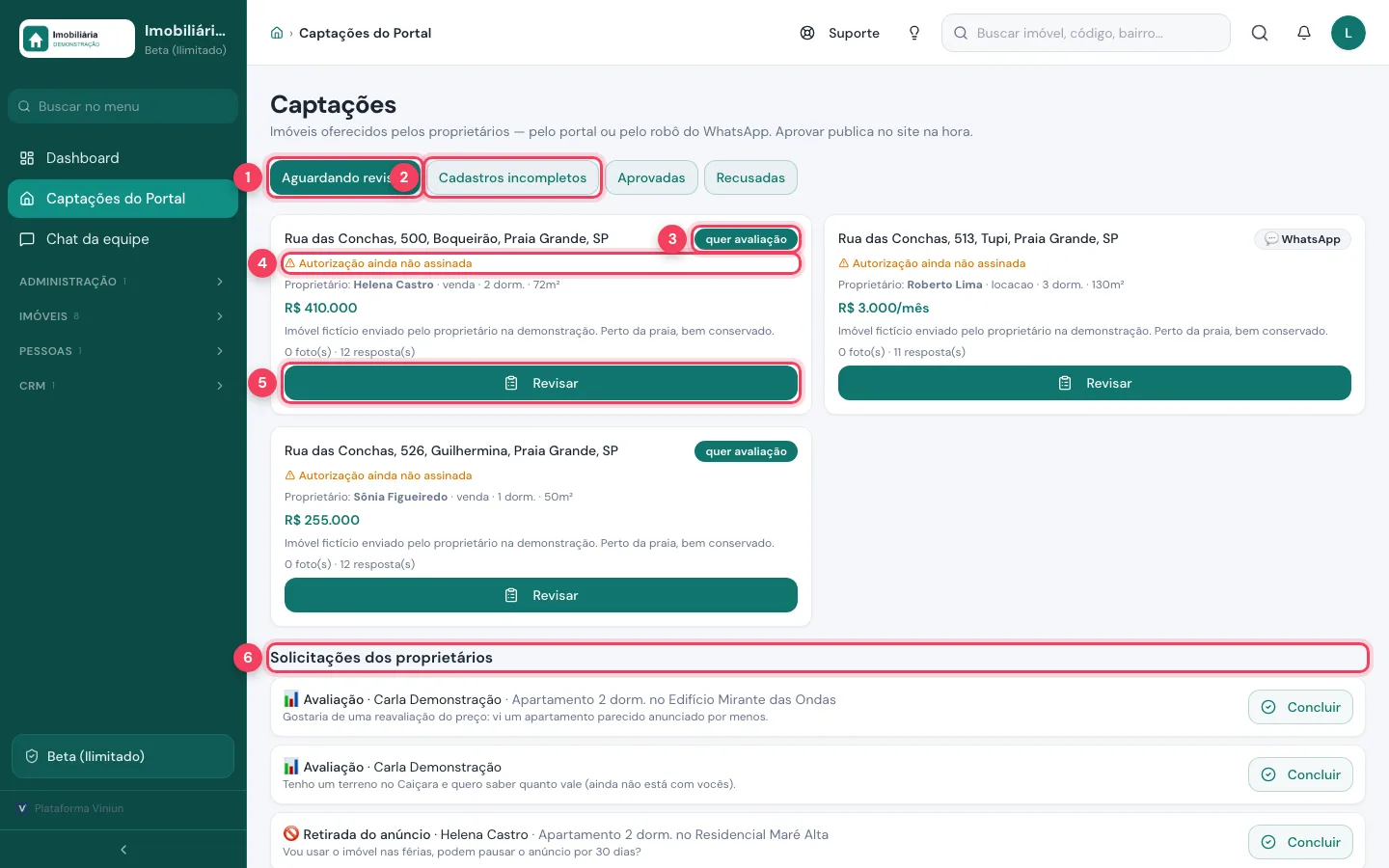The image size is (1389, 868).
Task: Switch to Cadastros incompletos tab
Action: (512, 177)
